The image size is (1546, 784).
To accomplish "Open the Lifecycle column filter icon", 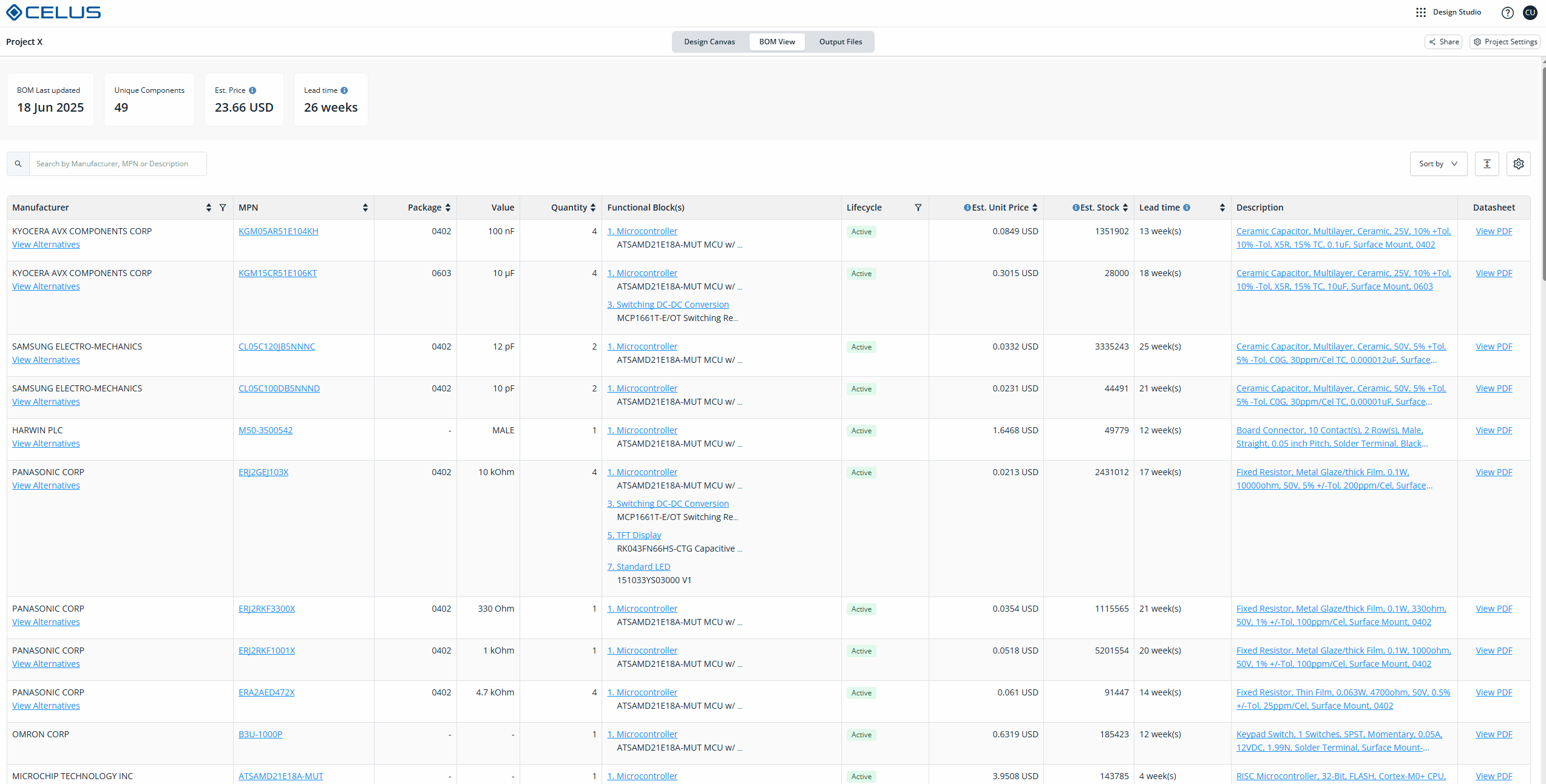I will pos(918,208).
